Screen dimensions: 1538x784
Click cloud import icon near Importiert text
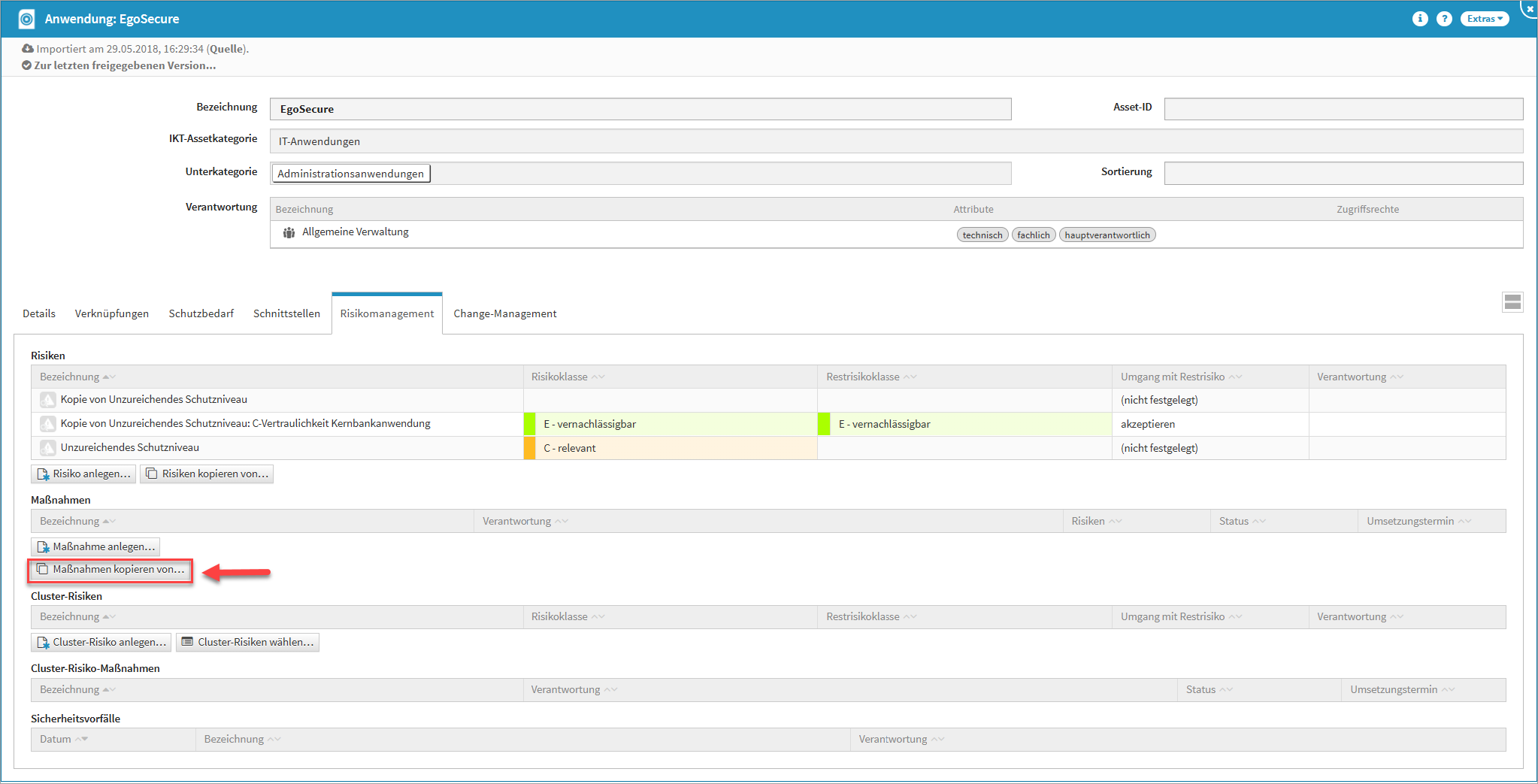(x=28, y=49)
